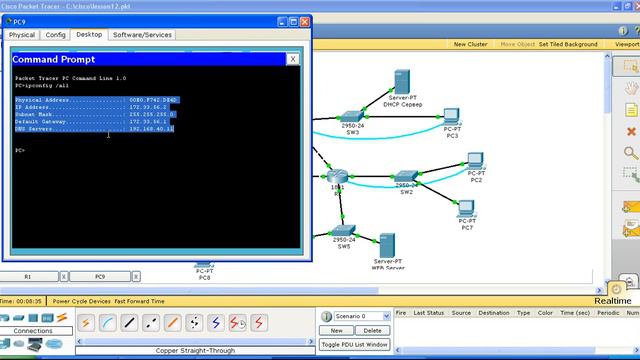Screen dimensions: 640x360
Task: Select the SW3 2950-24 switch
Action: [352, 117]
